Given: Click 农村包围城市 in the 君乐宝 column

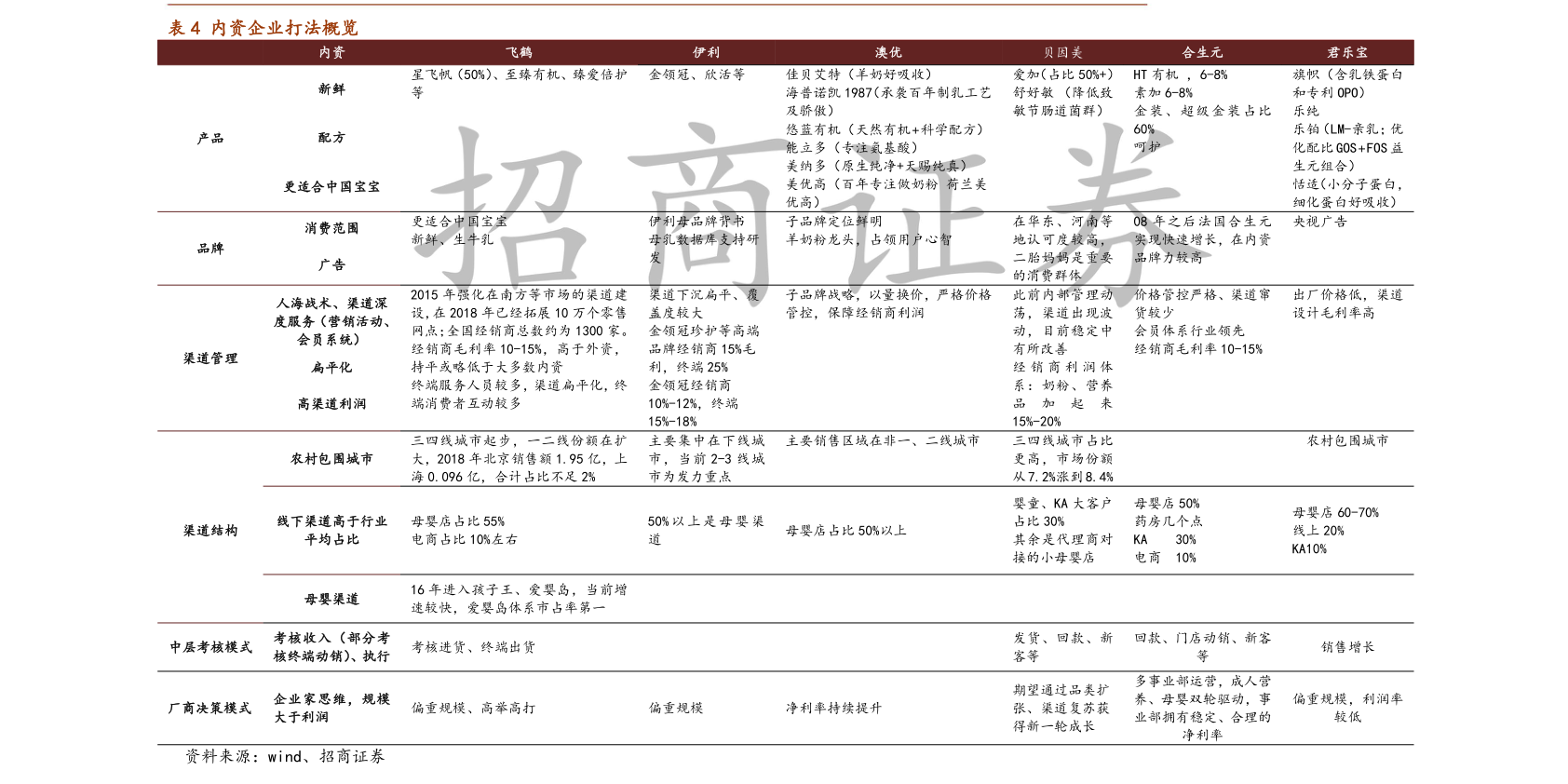Looking at the screenshot, I should [x=1347, y=440].
